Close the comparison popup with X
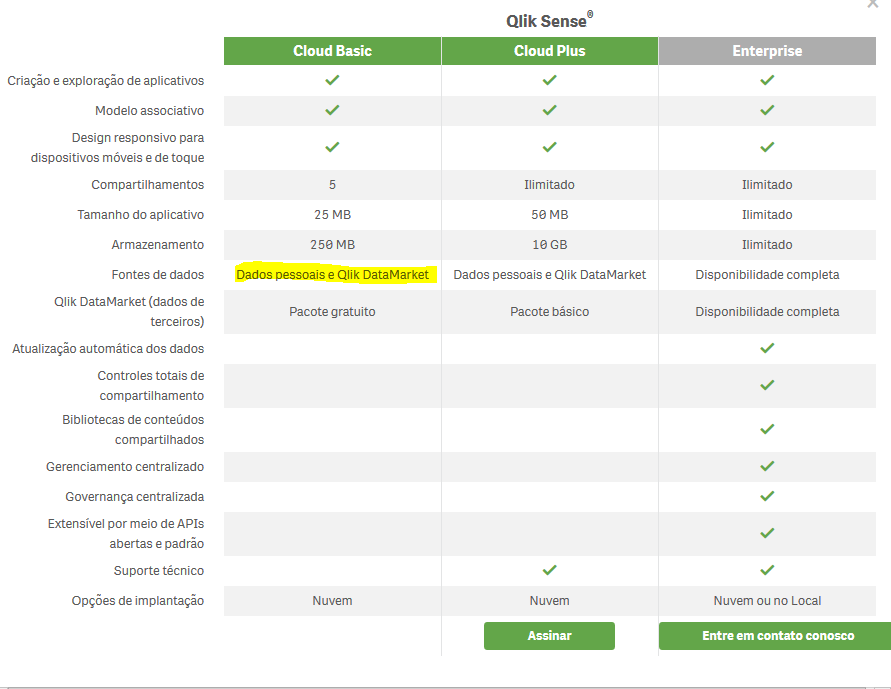Image resolution: width=891 pixels, height=689 pixels. pos(873,4)
